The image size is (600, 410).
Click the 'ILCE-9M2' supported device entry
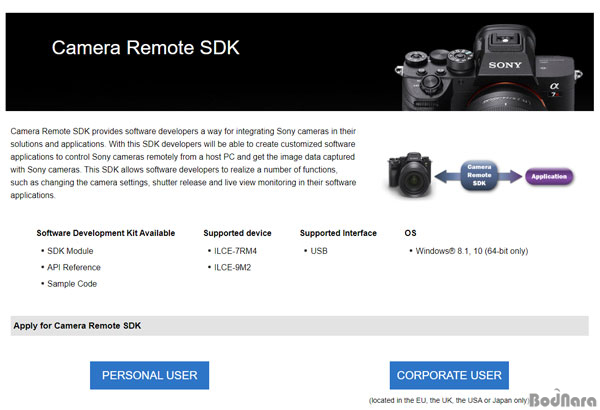232,268
